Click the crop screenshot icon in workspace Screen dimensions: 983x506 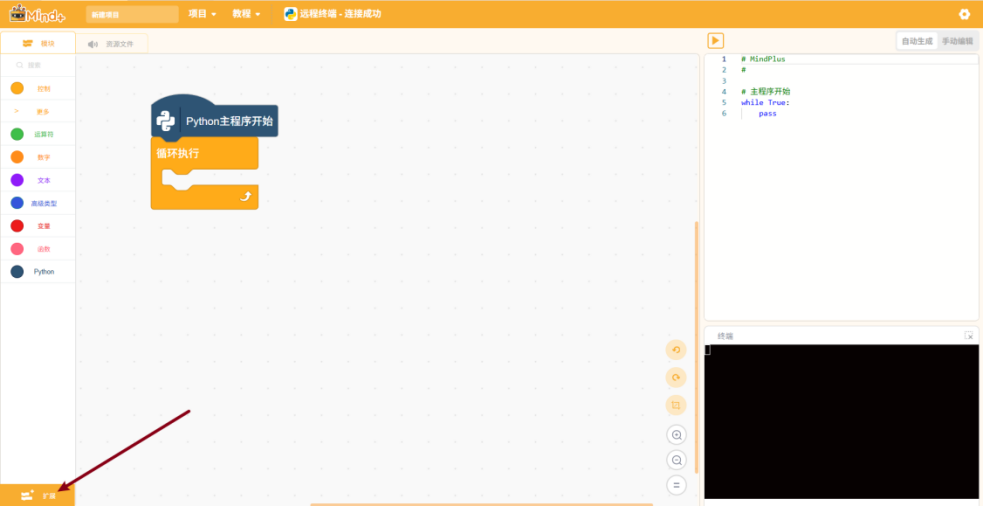point(676,405)
